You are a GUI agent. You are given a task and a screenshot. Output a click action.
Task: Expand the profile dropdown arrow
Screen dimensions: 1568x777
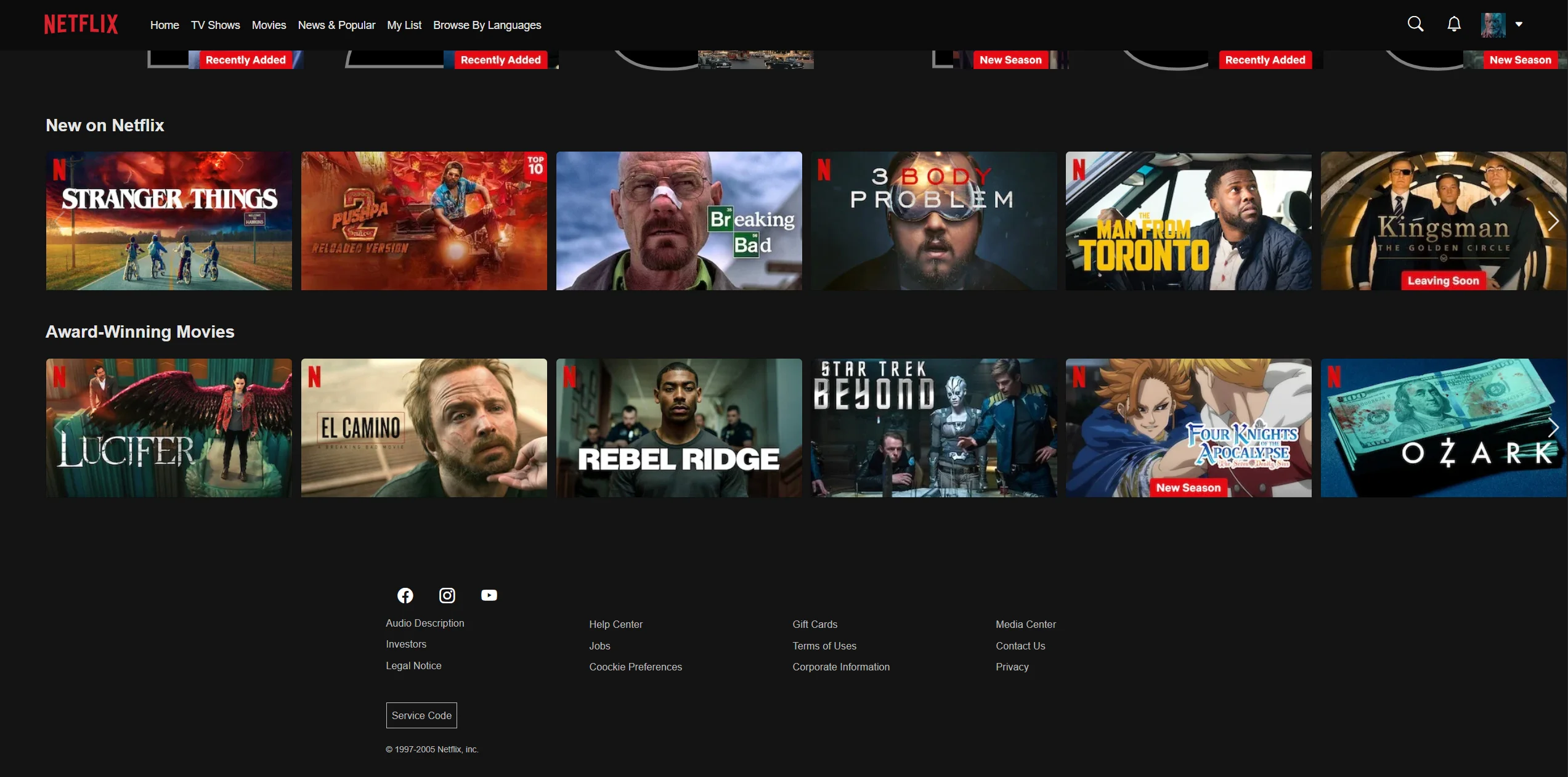1519,24
